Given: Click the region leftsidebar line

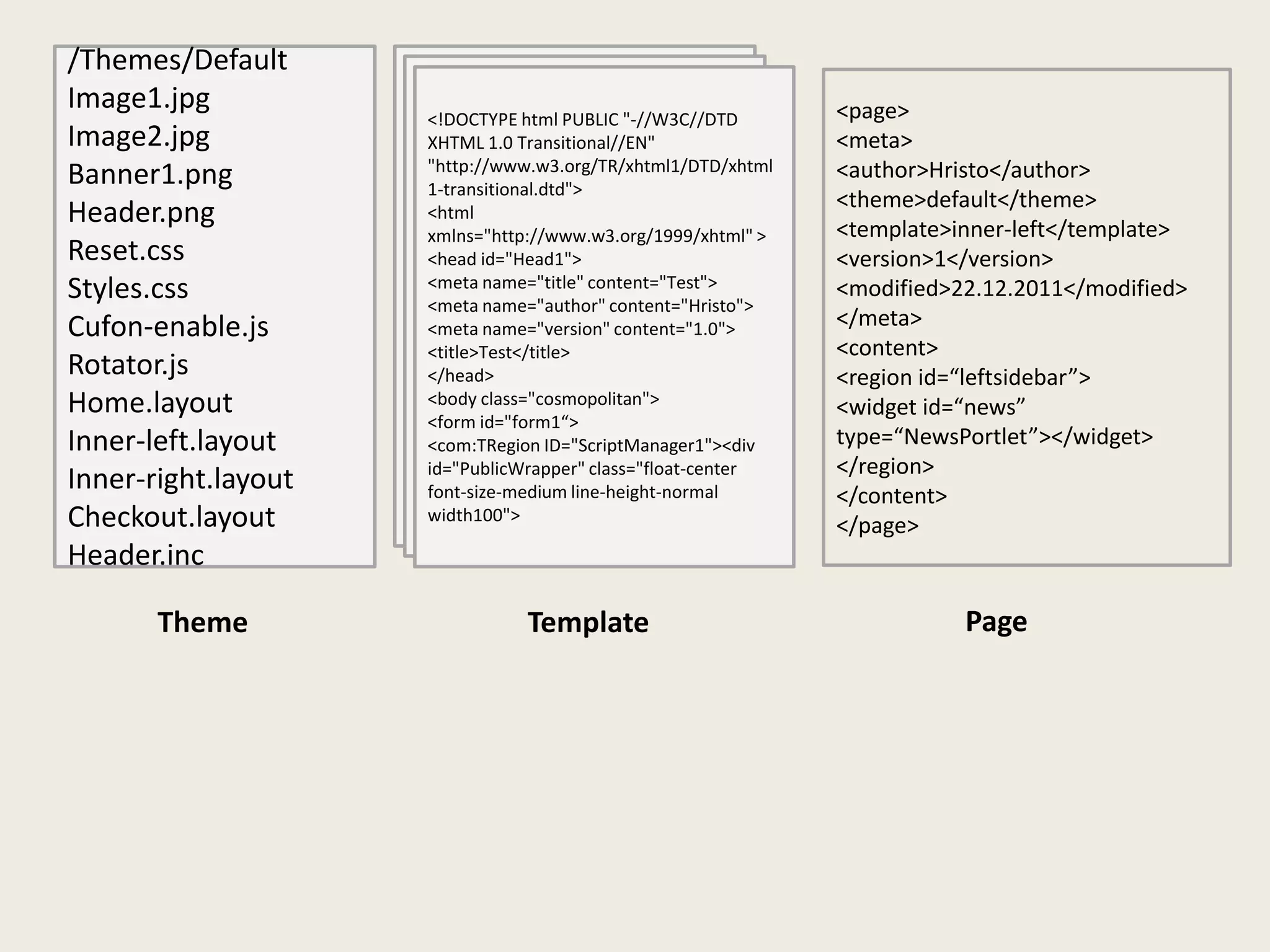Looking at the screenshot, I should [962, 377].
